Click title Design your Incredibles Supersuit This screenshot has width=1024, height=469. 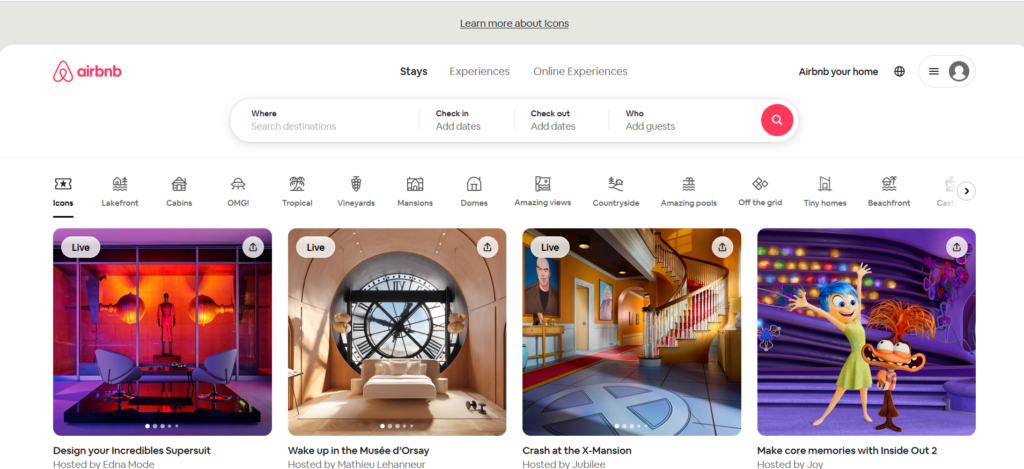pyautogui.click(x=132, y=451)
